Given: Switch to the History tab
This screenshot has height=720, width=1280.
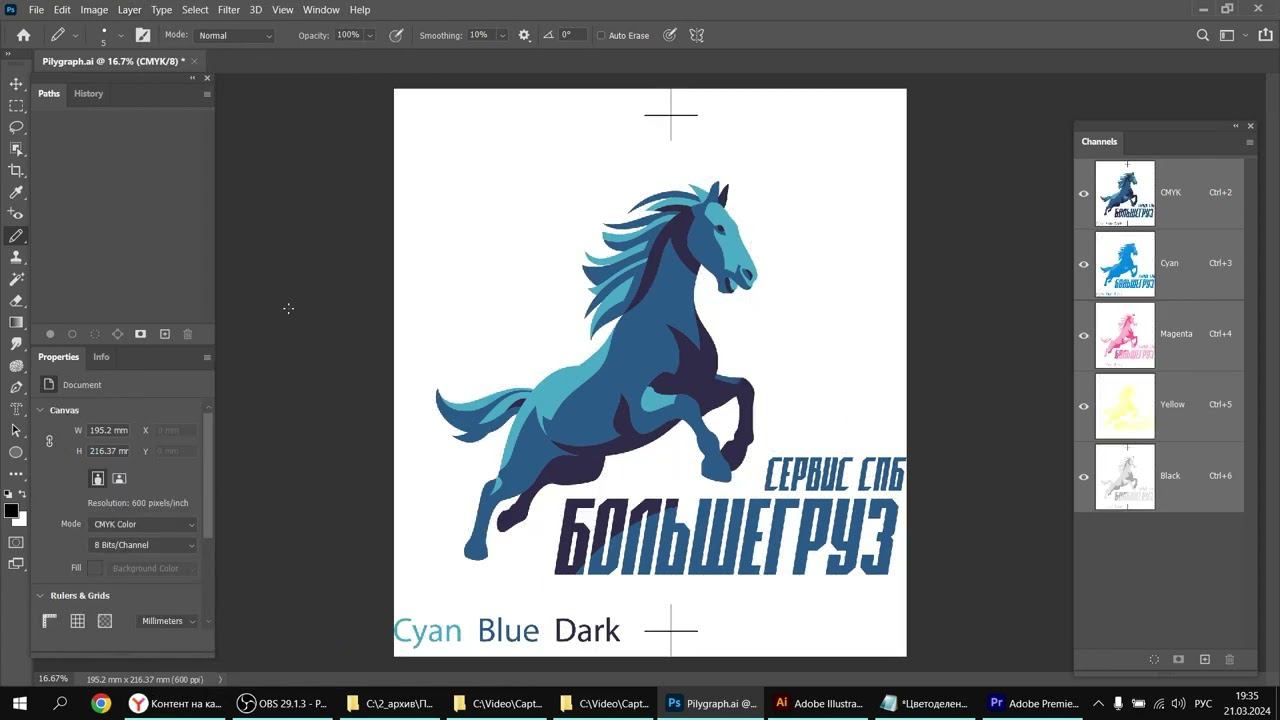Looking at the screenshot, I should (x=88, y=94).
